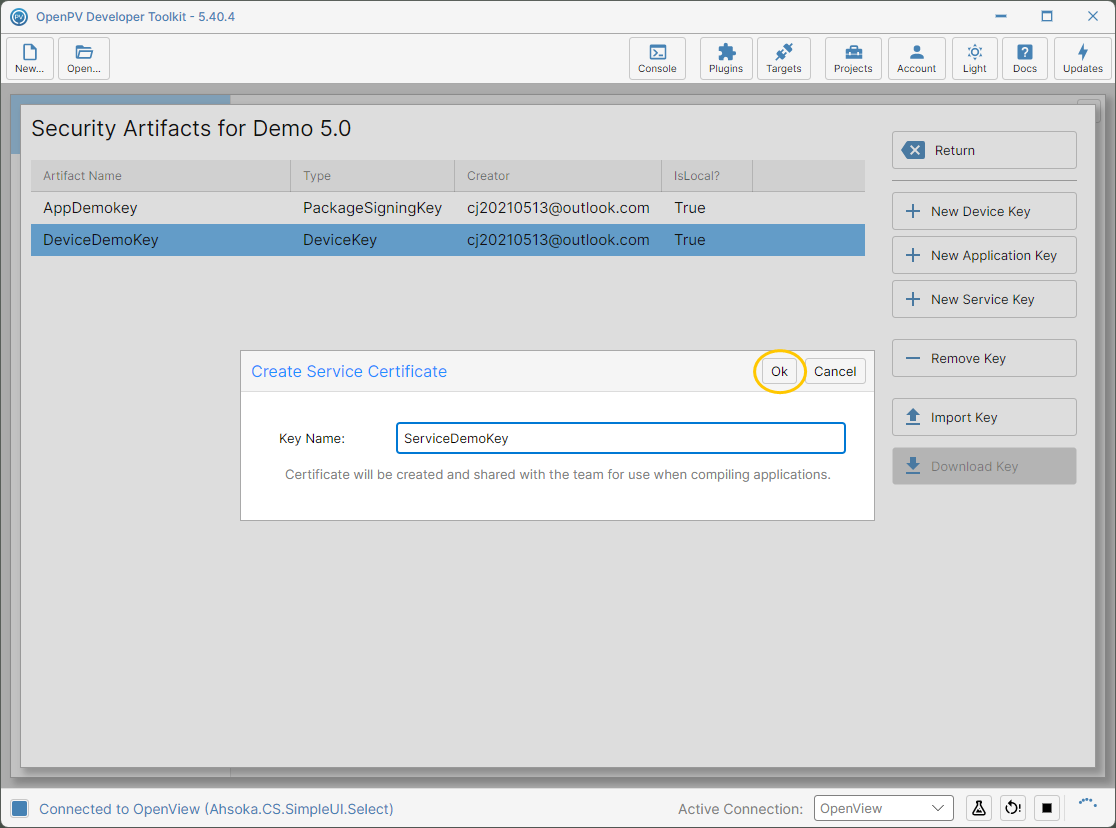
Task: Select the AppDemokey artifact row
Action: [448, 208]
